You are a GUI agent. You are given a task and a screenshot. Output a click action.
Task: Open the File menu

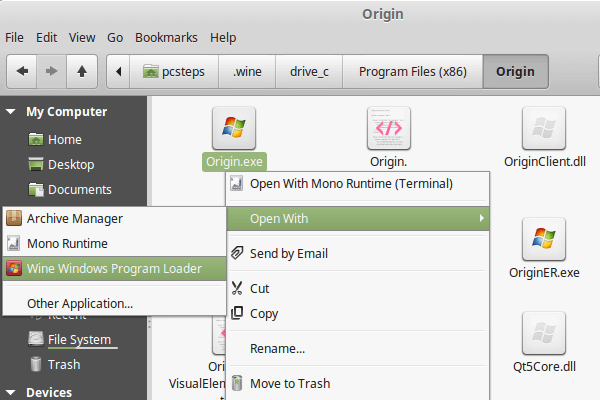coord(14,38)
